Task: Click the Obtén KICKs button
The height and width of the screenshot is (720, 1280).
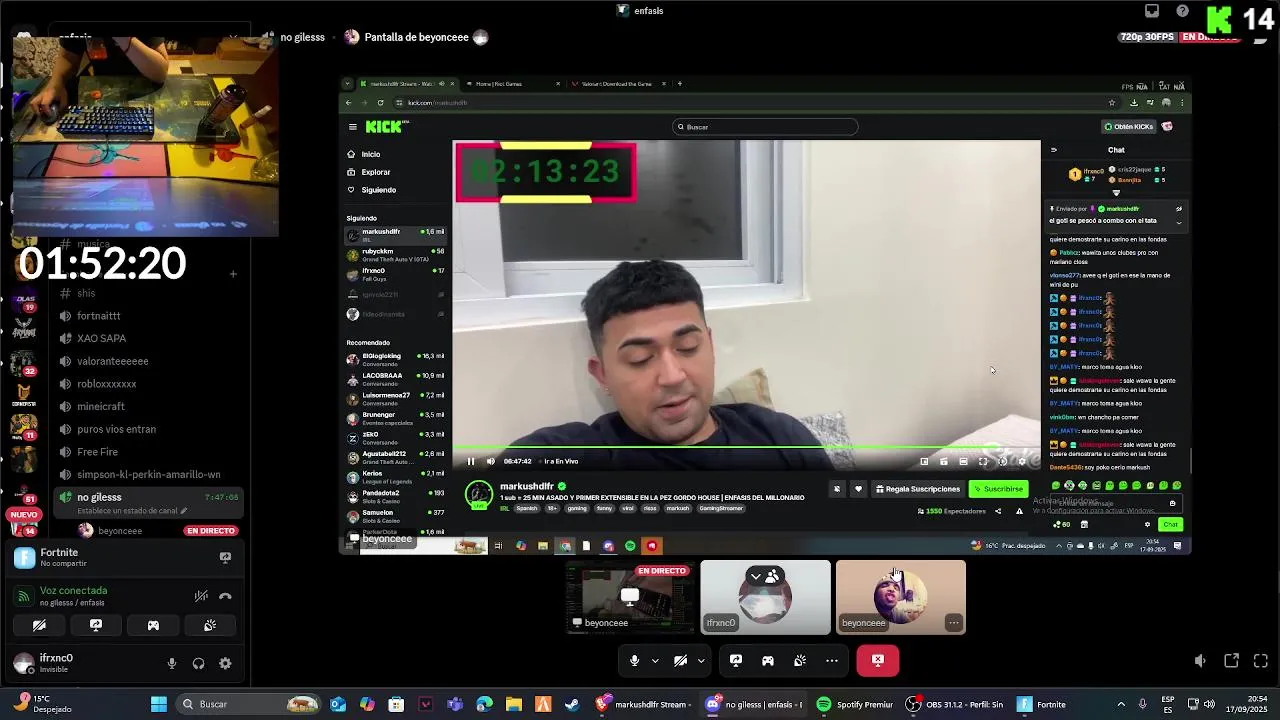Action: (x=1129, y=127)
